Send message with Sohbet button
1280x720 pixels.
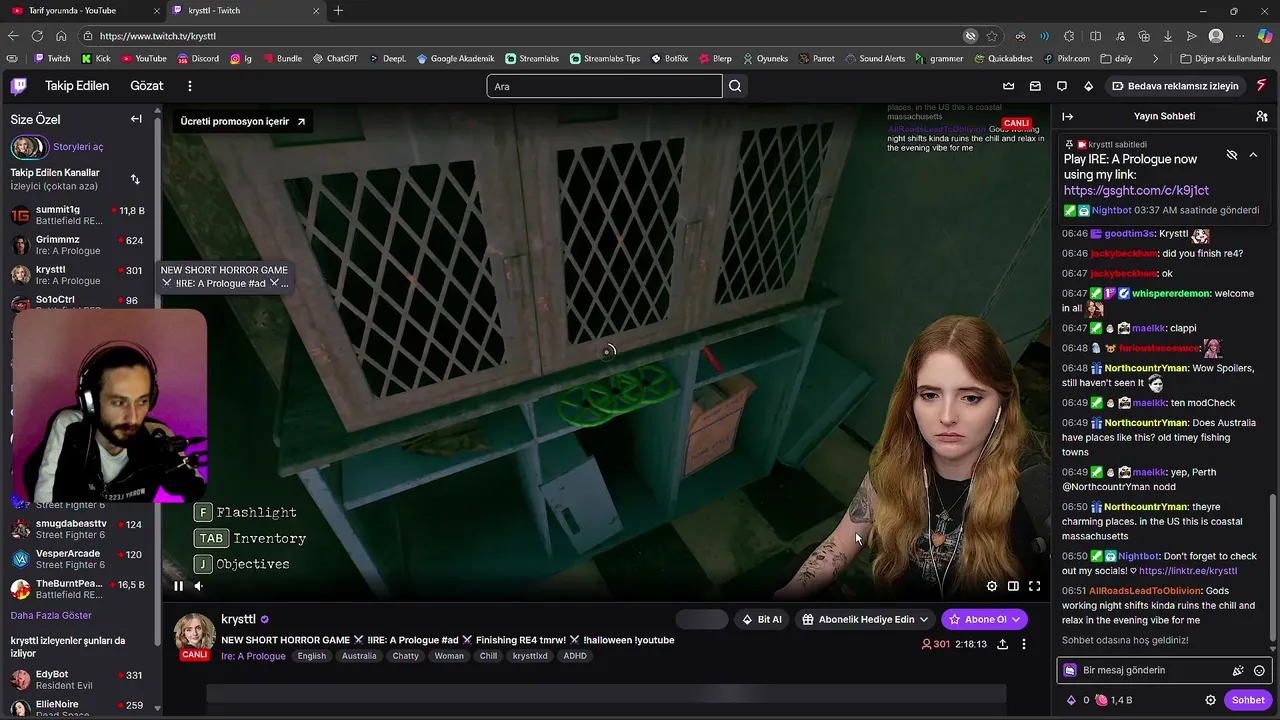1248,700
